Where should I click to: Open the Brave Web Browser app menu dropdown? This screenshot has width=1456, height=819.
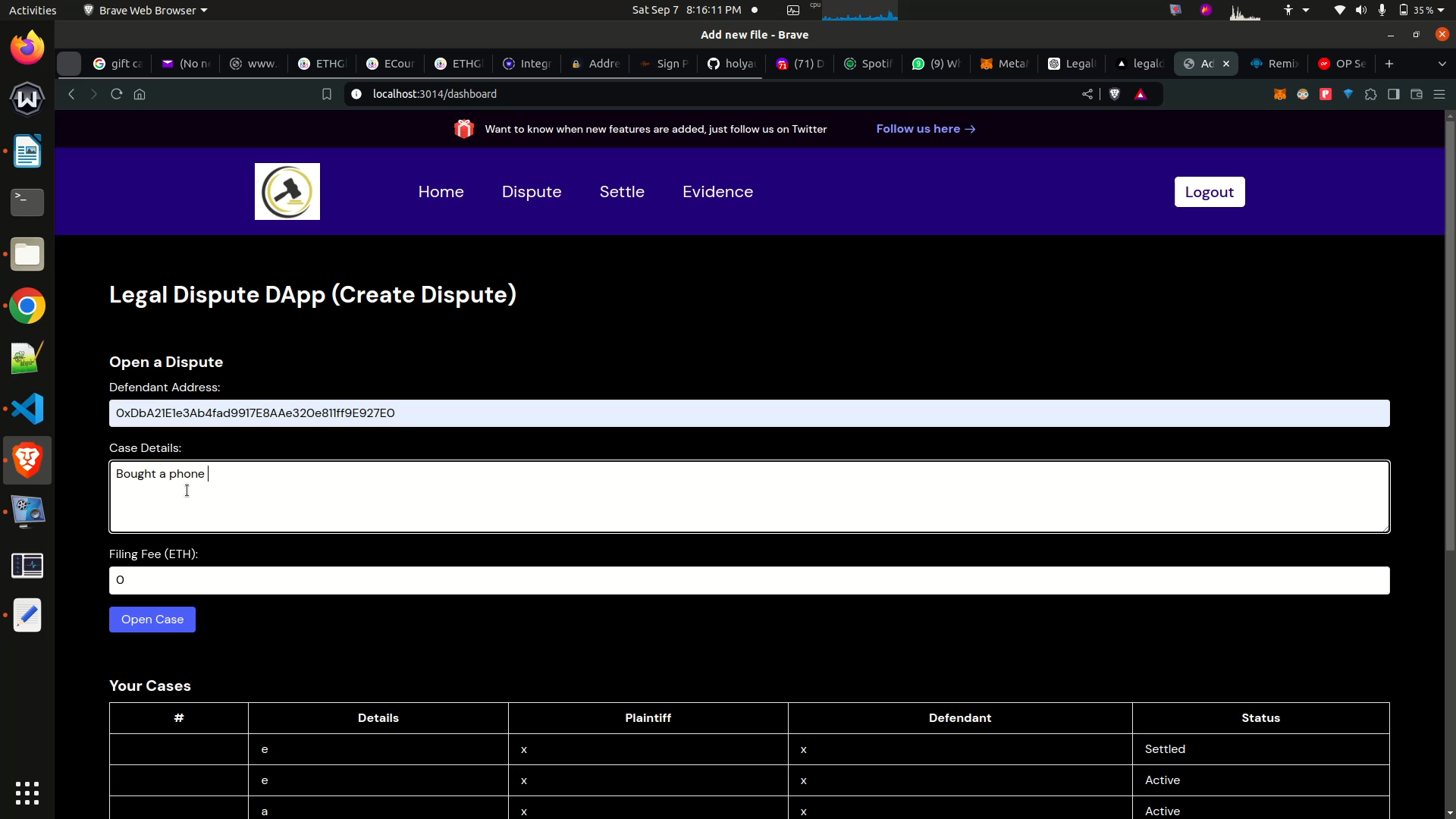[146, 10]
